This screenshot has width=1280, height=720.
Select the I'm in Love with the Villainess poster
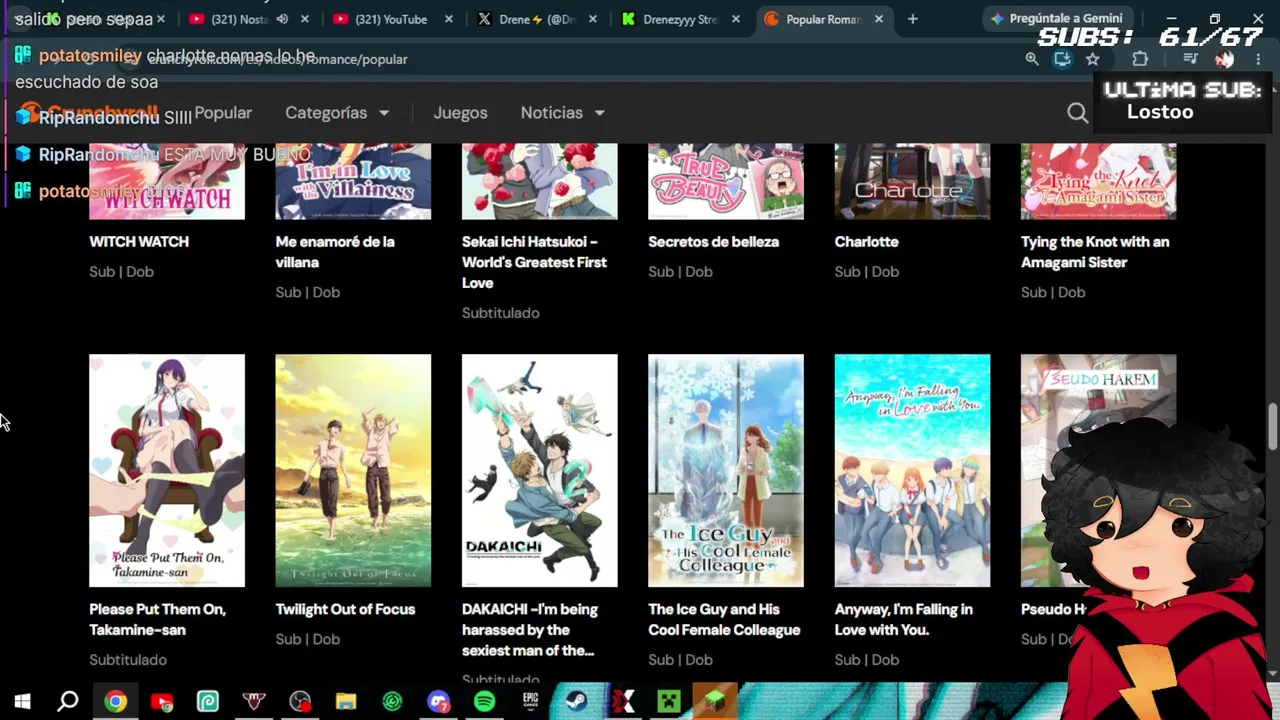[x=353, y=181]
